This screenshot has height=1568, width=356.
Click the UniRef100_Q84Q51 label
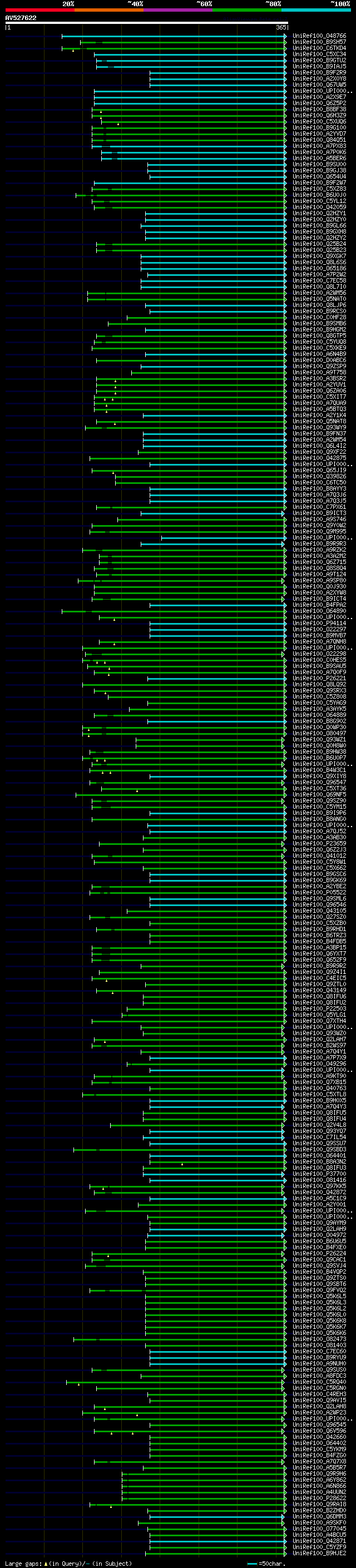coord(319,140)
